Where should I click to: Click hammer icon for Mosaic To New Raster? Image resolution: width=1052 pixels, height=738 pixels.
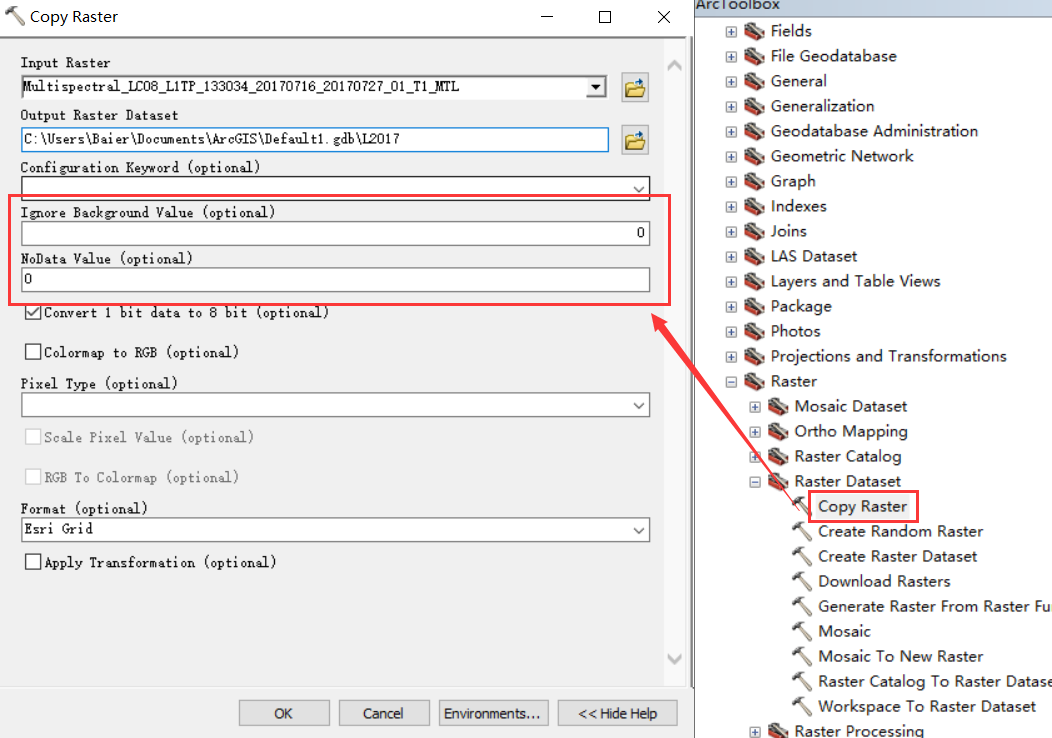pos(802,656)
